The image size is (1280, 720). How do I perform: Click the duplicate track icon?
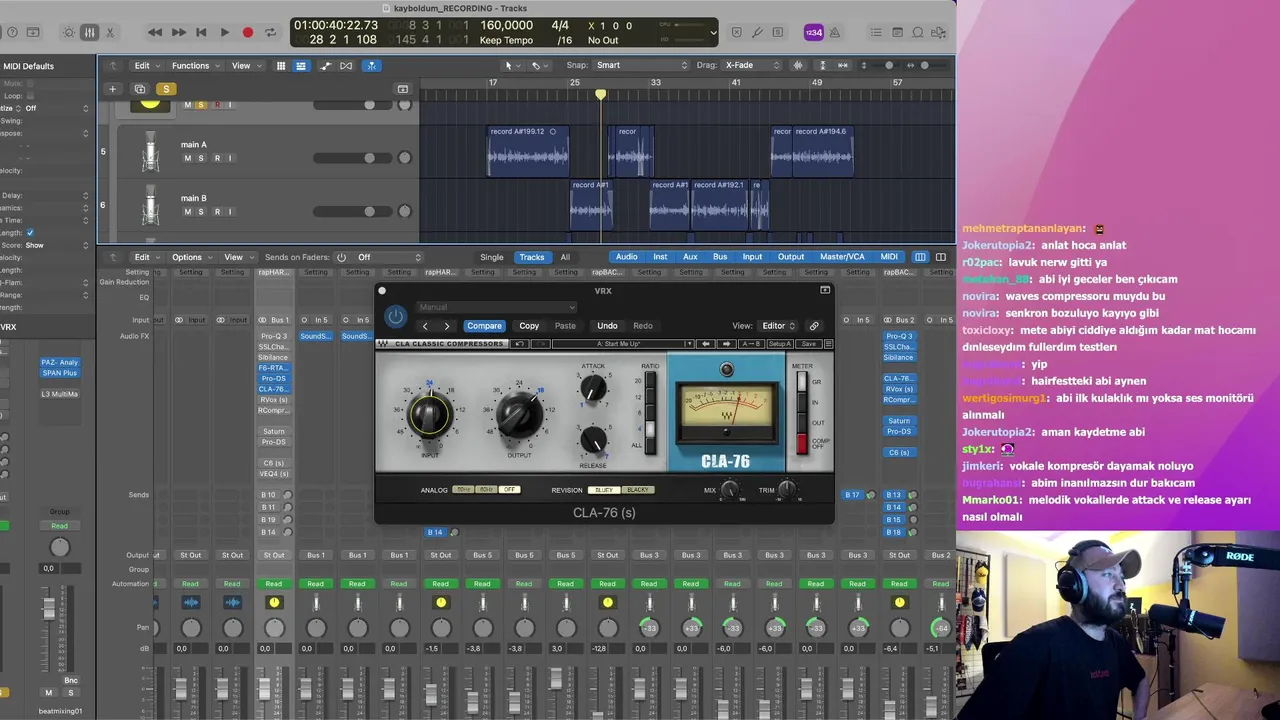[139, 89]
